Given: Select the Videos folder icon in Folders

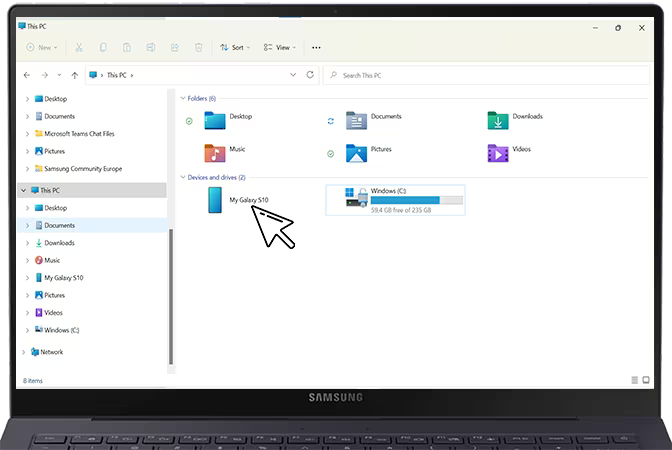Looking at the screenshot, I should [498, 153].
